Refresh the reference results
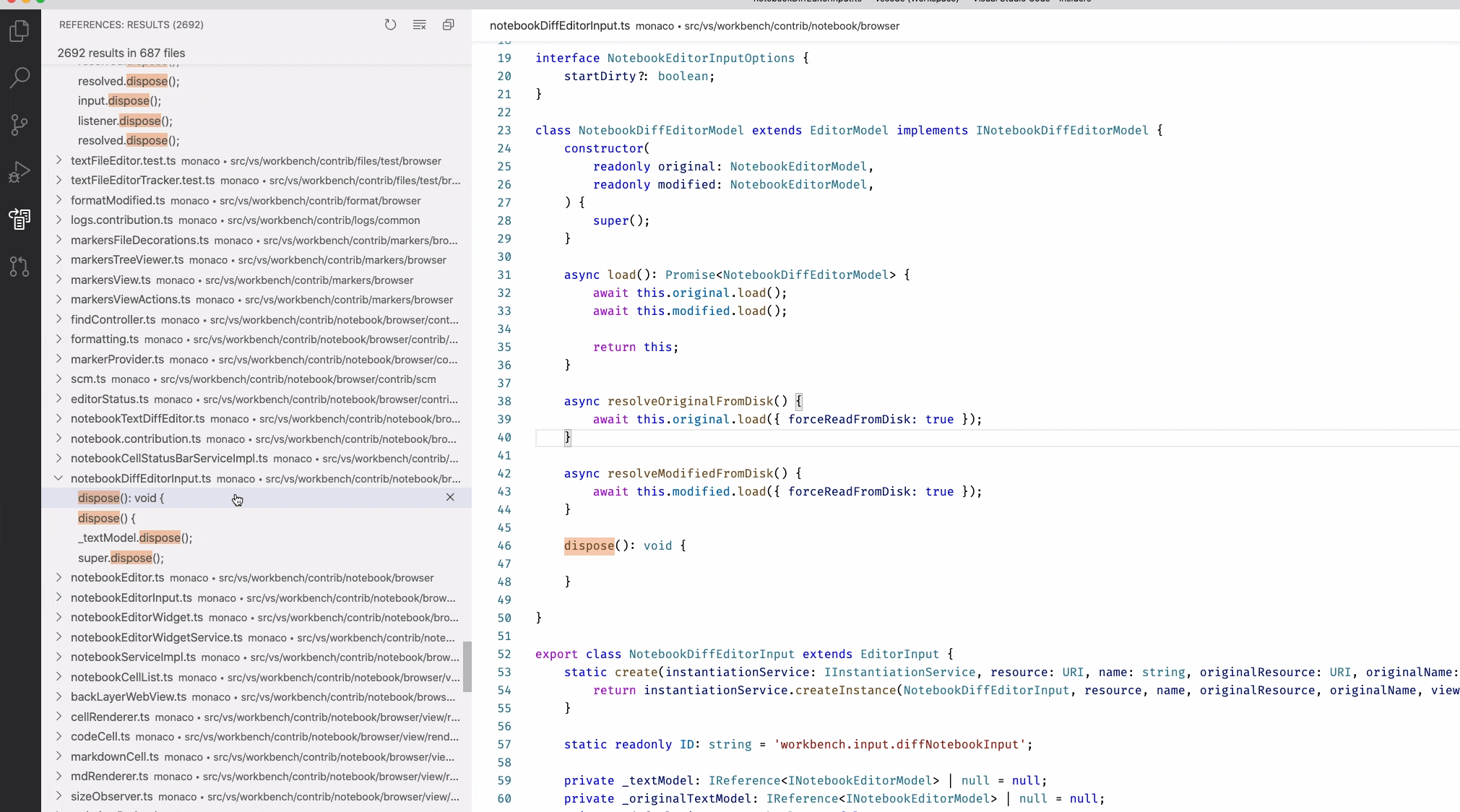 coord(391,25)
